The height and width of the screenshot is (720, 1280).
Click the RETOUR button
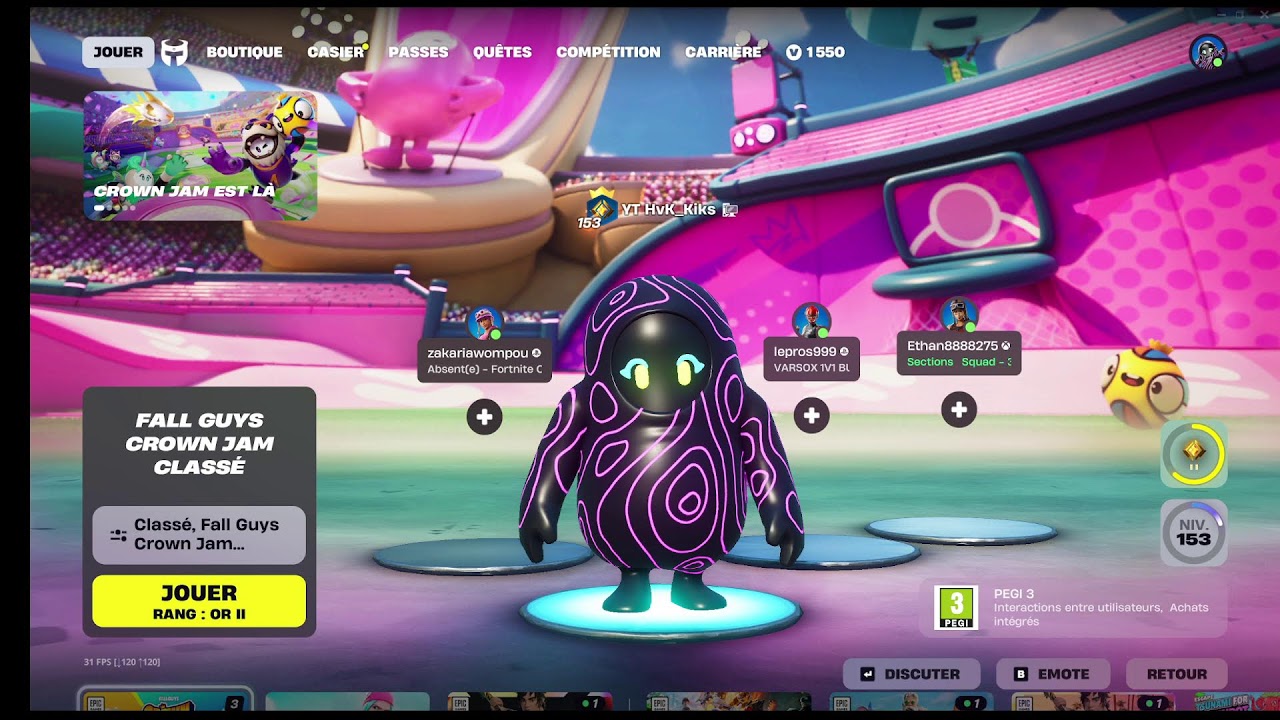click(x=1176, y=674)
